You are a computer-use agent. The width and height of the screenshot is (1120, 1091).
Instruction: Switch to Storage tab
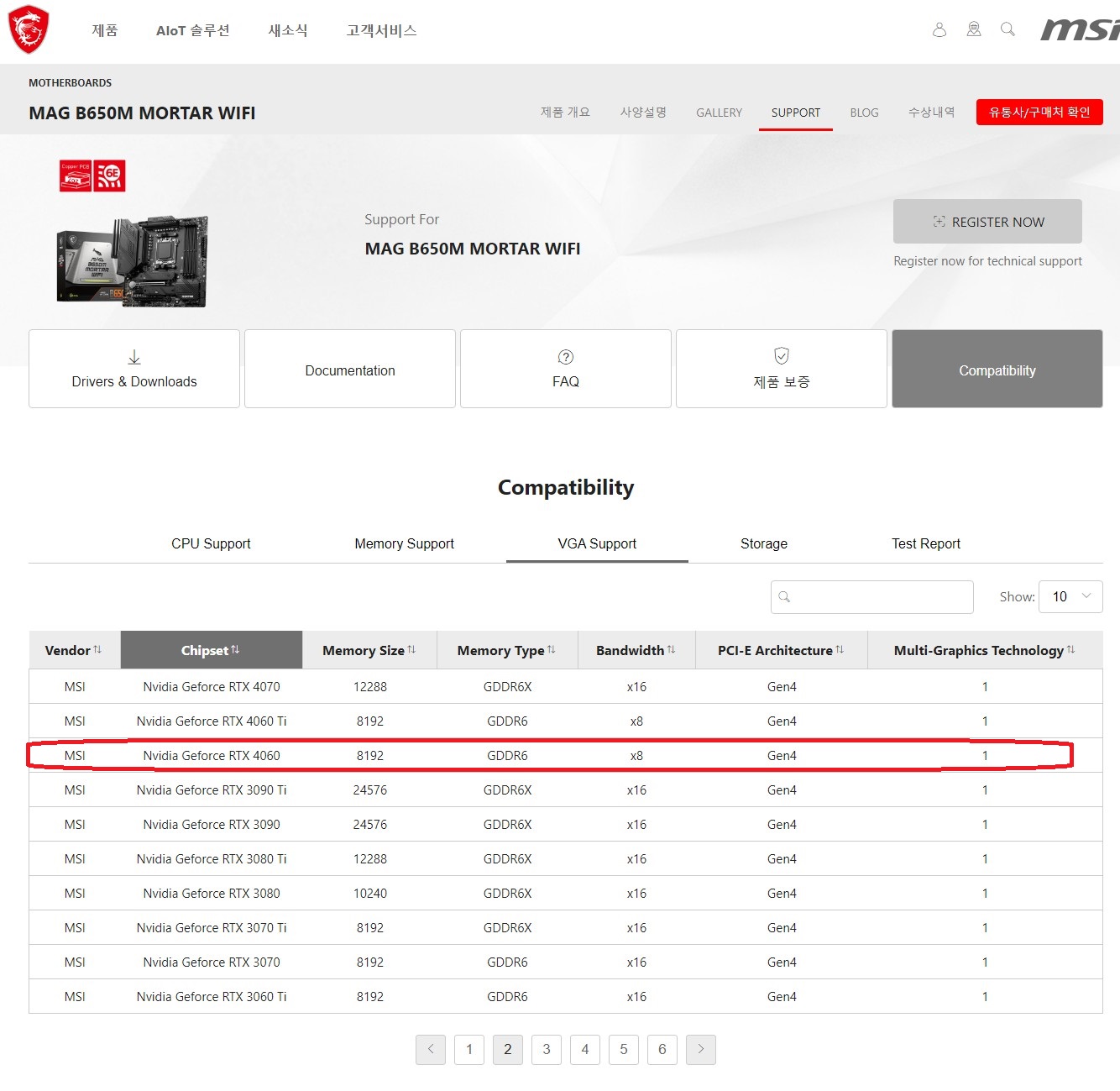[764, 543]
